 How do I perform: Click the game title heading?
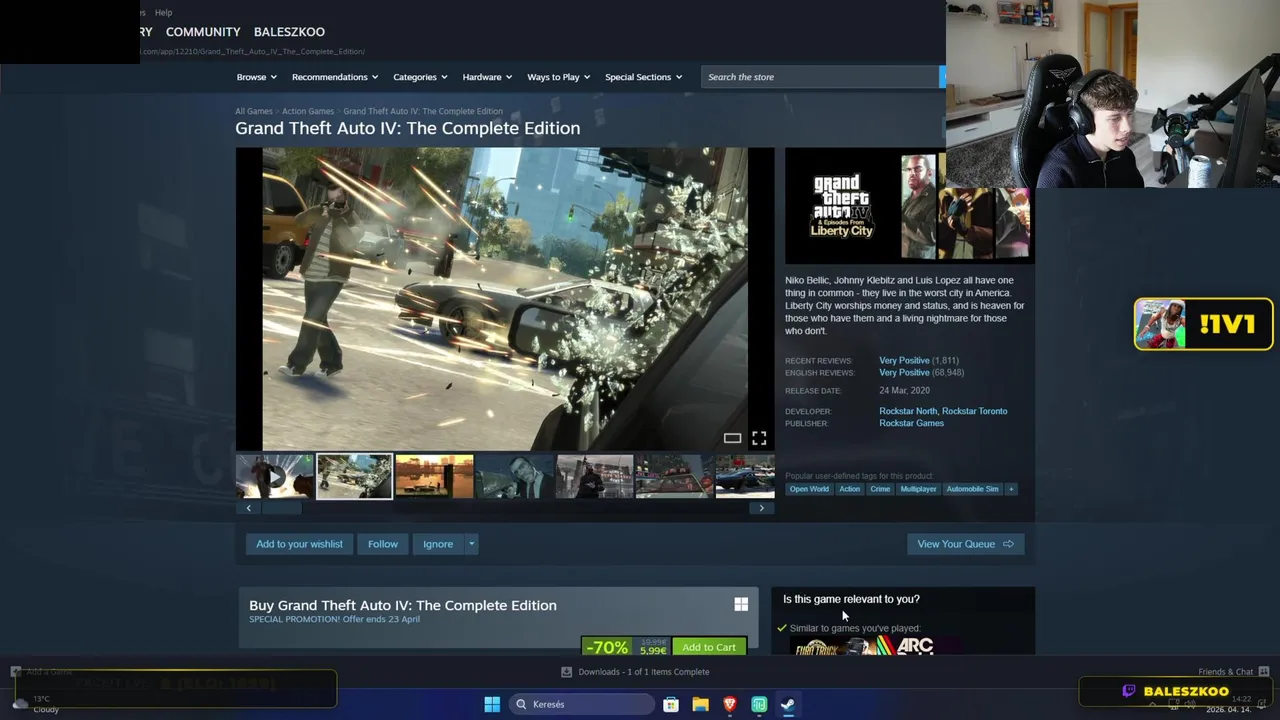pos(407,128)
